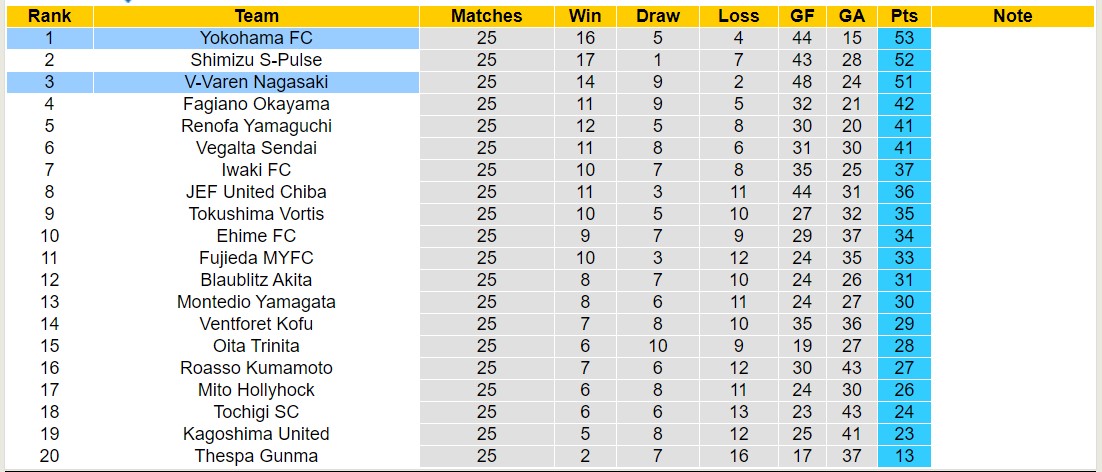
Task: Click the Kagoshima United team name
Action: click(x=256, y=434)
